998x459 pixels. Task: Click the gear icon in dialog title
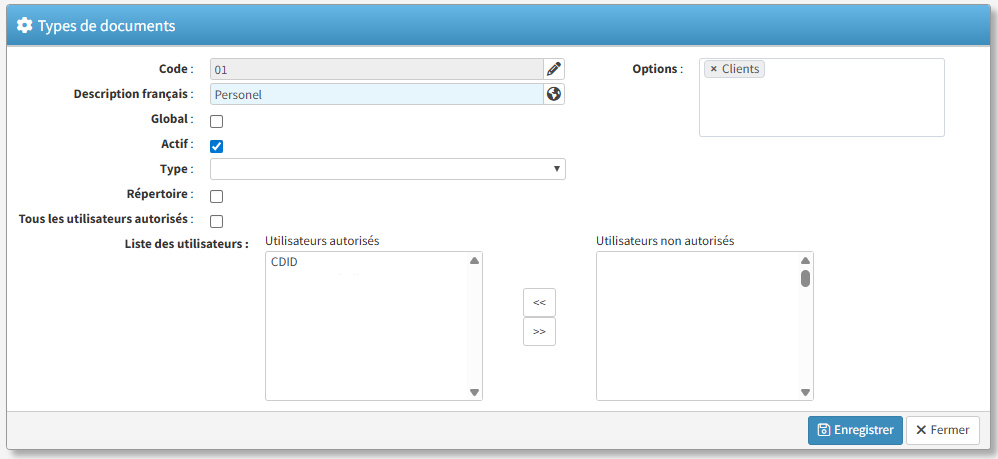point(25,25)
